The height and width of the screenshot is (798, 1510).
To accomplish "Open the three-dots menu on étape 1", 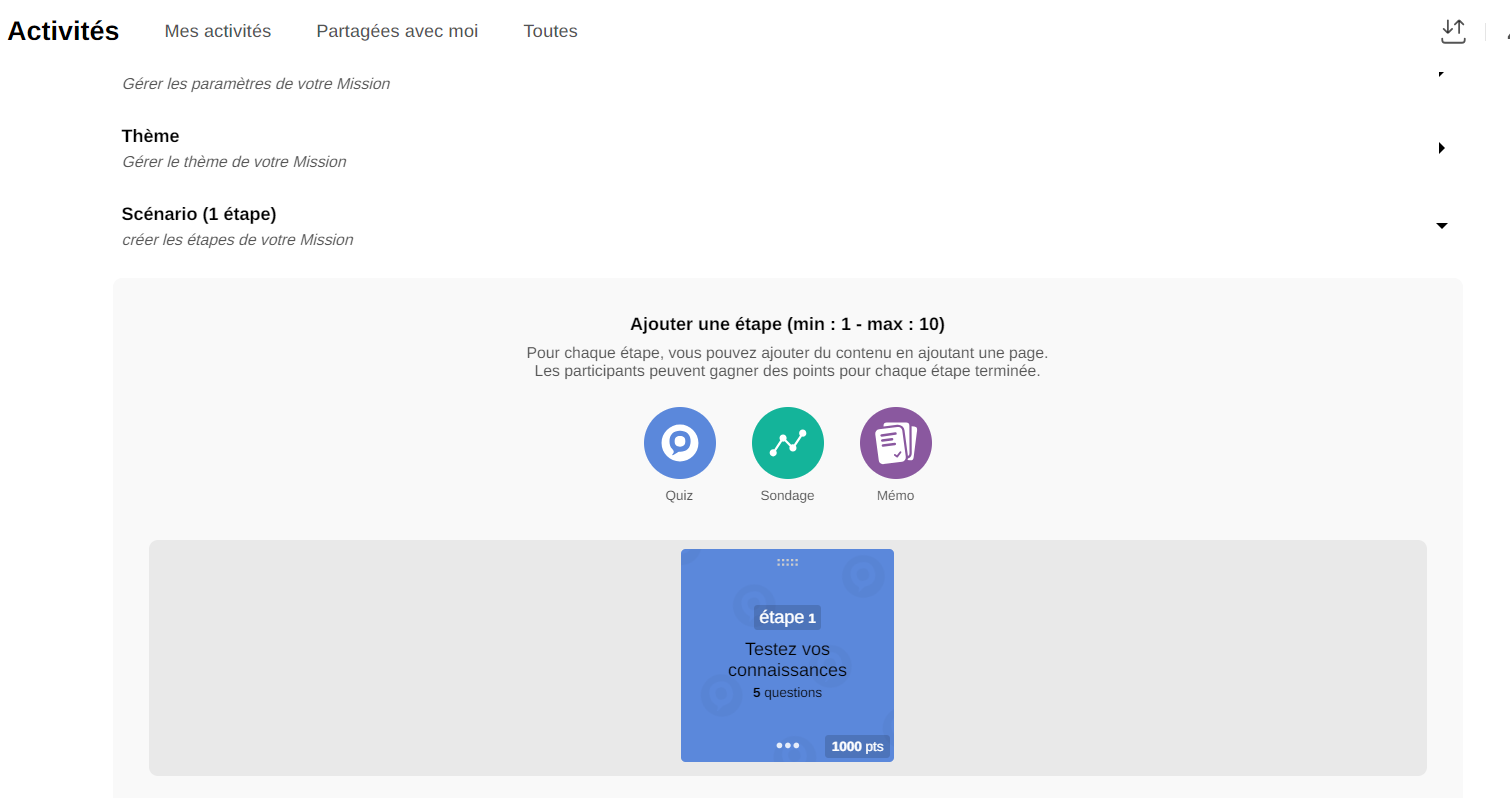I will coord(787,745).
